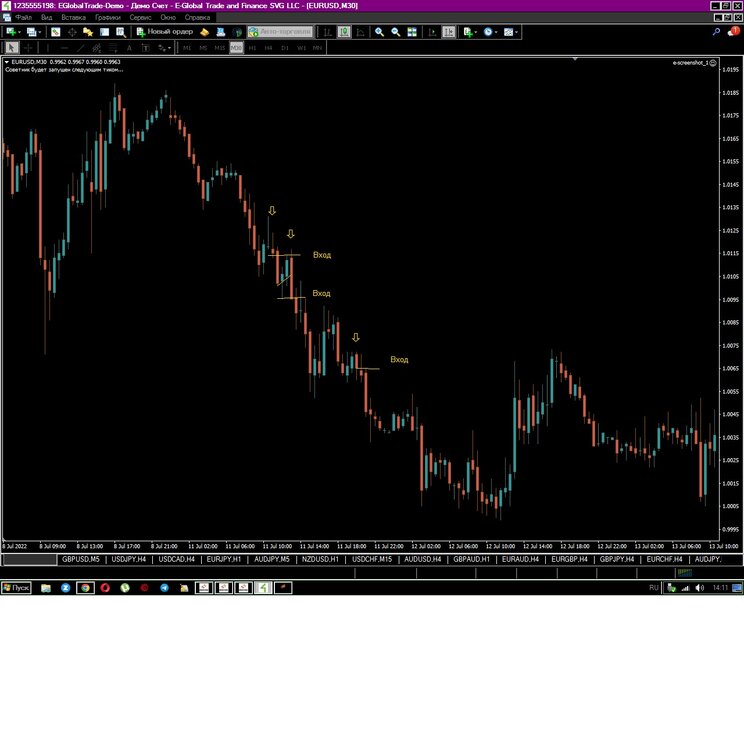Click the volume speaker tray icon
744x750 pixels.
tap(700, 588)
